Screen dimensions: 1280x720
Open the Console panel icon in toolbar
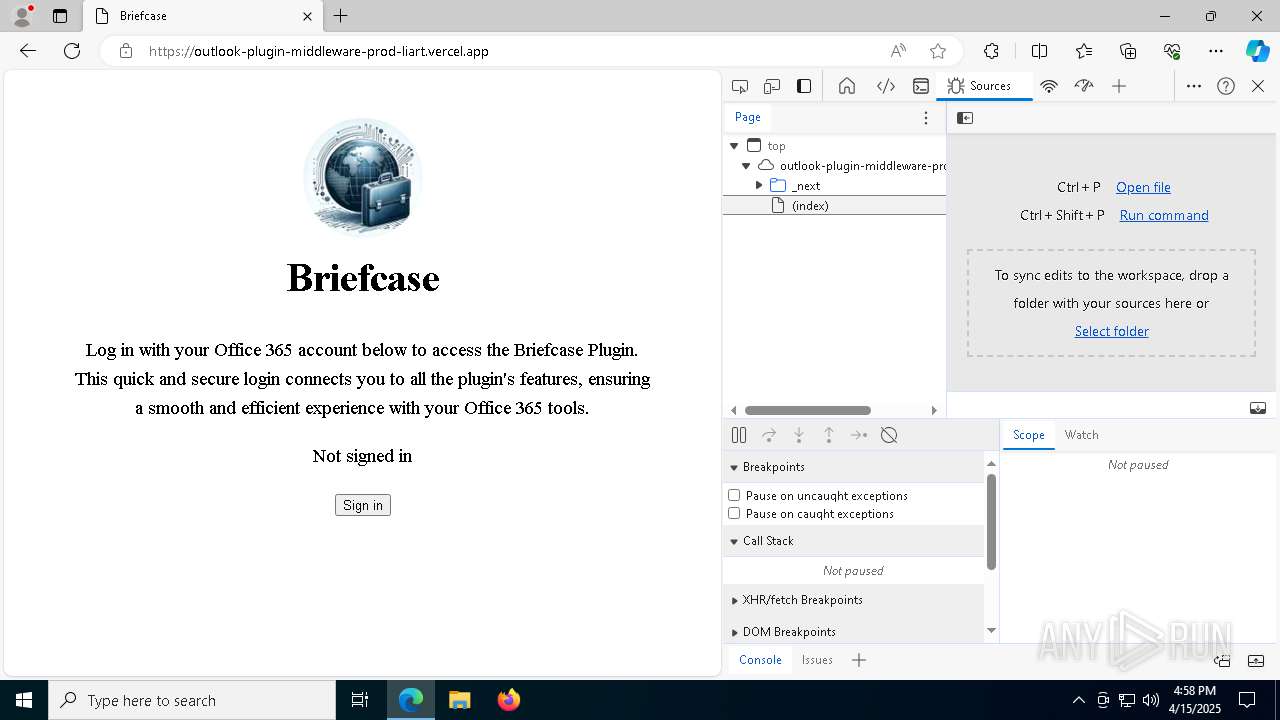pyautogui.click(x=921, y=86)
